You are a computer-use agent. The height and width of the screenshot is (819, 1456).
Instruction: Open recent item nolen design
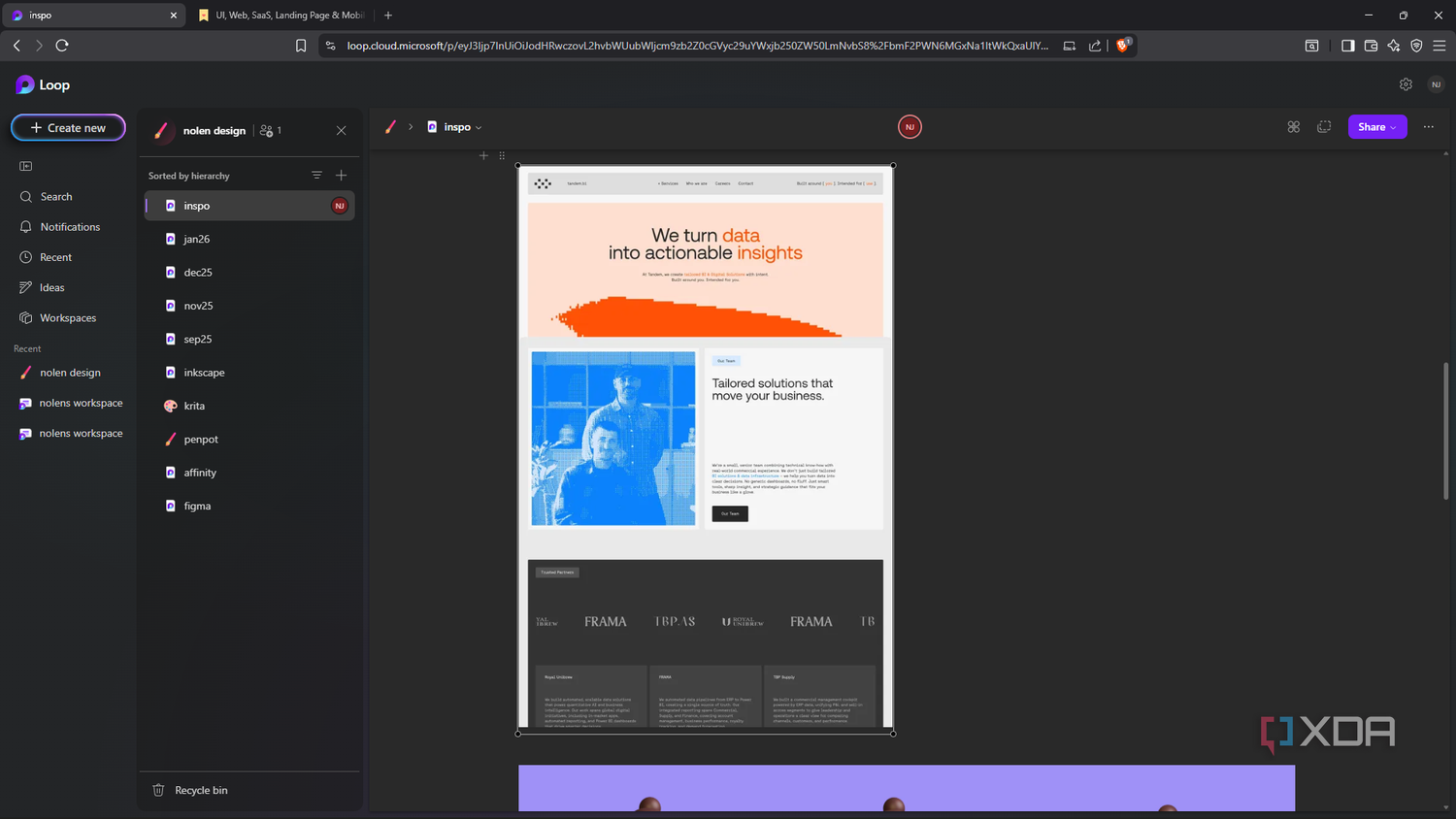70,373
